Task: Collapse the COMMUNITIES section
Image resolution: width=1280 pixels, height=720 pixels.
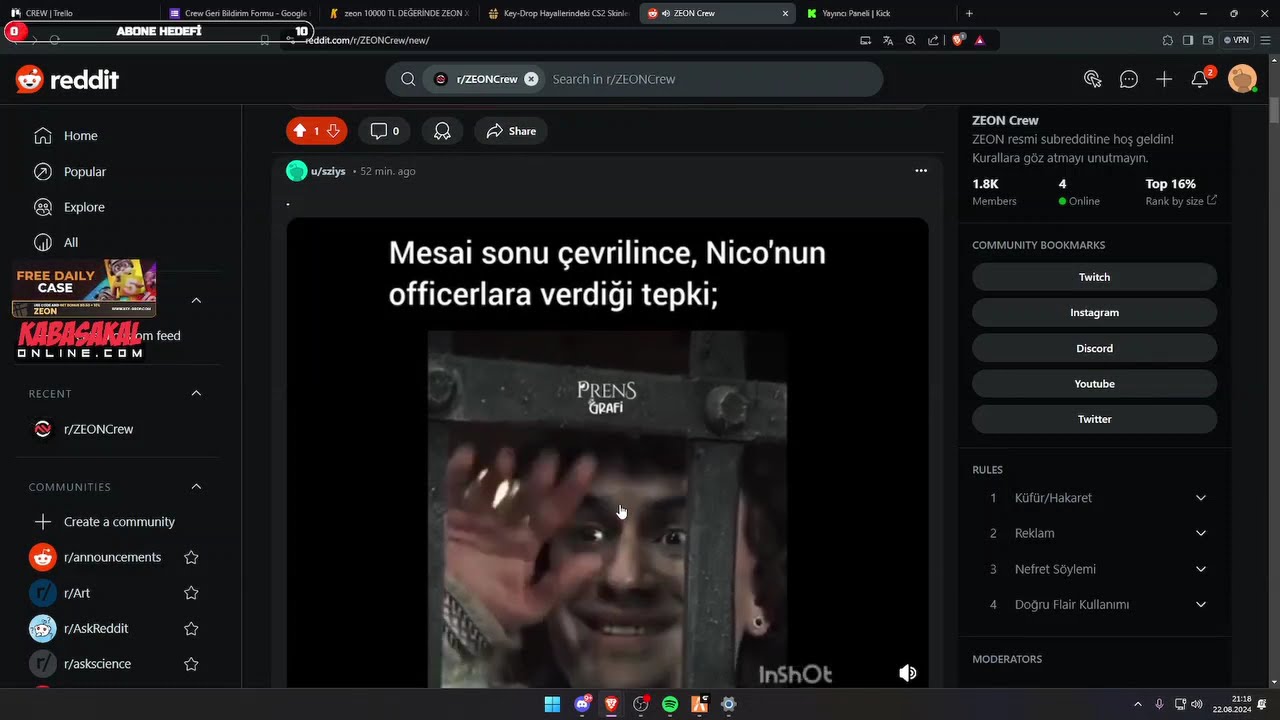Action: point(196,487)
